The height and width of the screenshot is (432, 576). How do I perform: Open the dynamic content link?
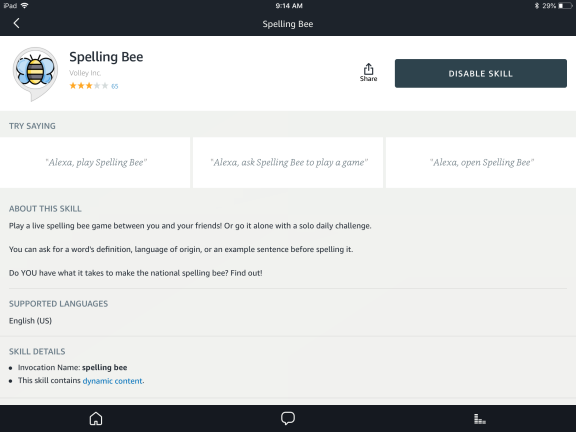(112, 381)
